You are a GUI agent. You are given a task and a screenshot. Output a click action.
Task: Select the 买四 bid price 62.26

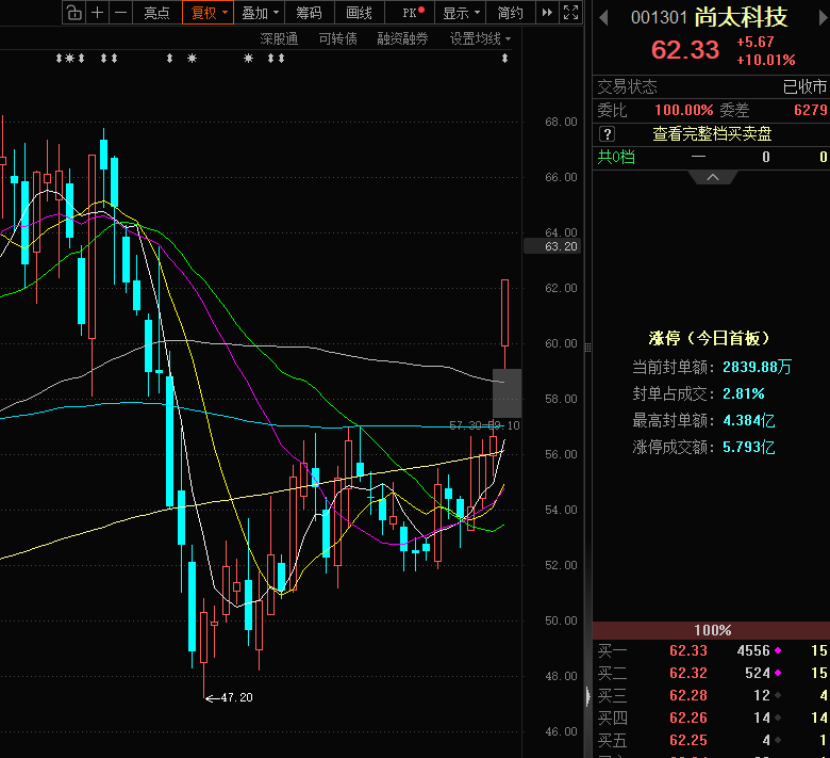pyautogui.click(x=688, y=718)
